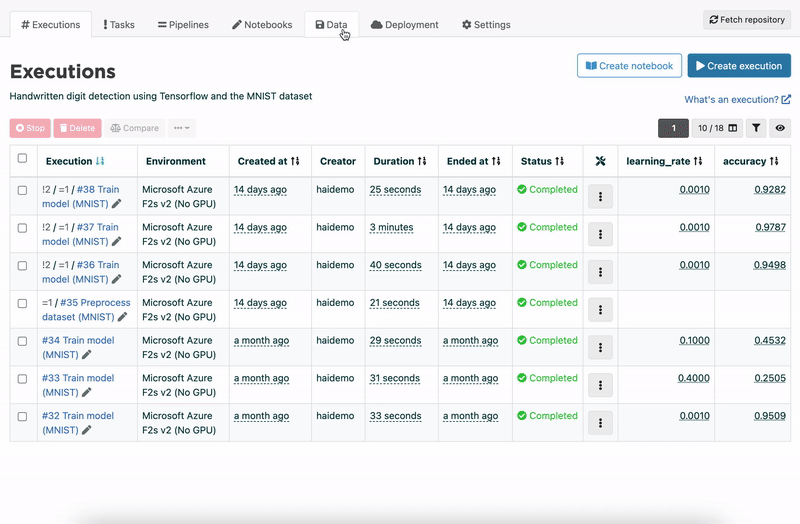
Task: Edit title of execution #35 via pencil
Action: (122, 317)
